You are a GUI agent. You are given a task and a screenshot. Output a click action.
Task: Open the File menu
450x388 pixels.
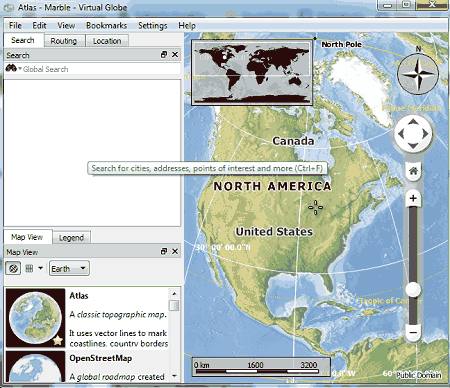pyautogui.click(x=15, y=26)
